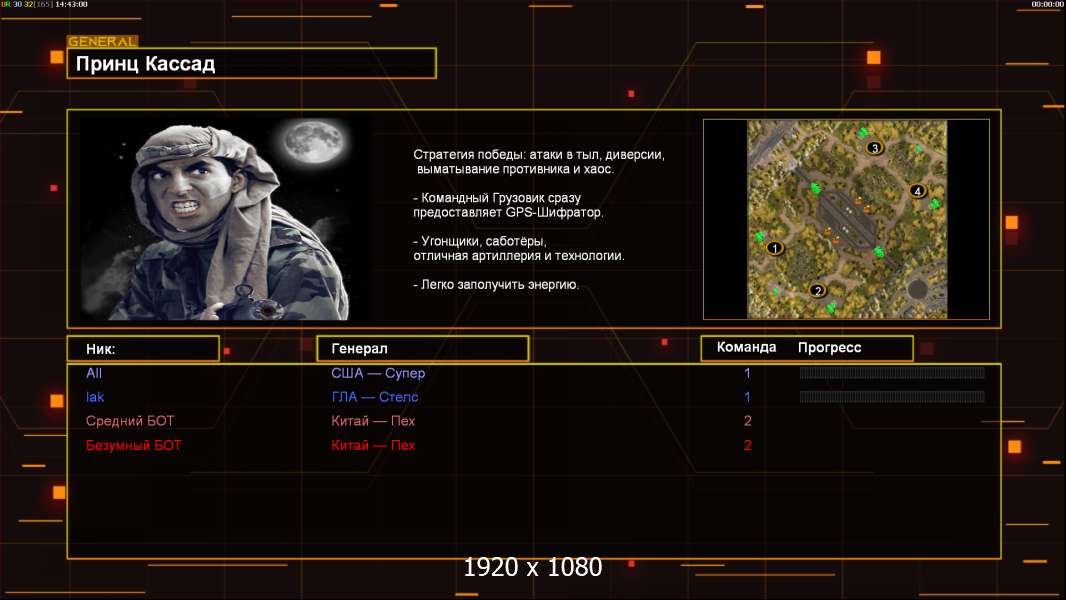The height and width of the screenshot is (600, 1066).
Task: Click the 00:00:00 timer in the corner
Action: pos(1047,5)
